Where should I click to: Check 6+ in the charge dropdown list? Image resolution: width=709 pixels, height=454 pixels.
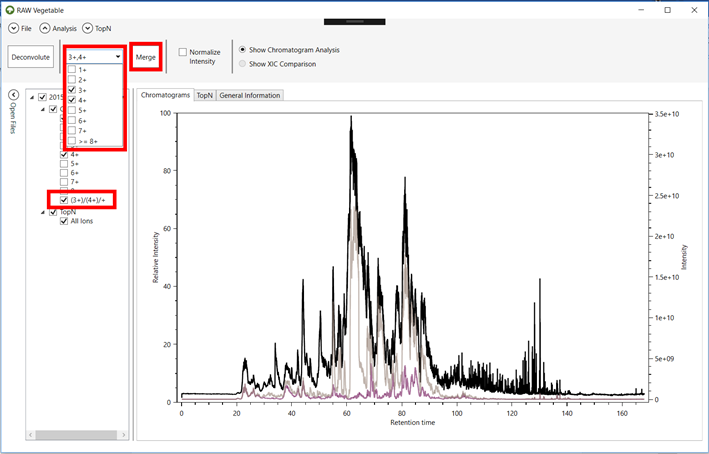coord(72,121)
